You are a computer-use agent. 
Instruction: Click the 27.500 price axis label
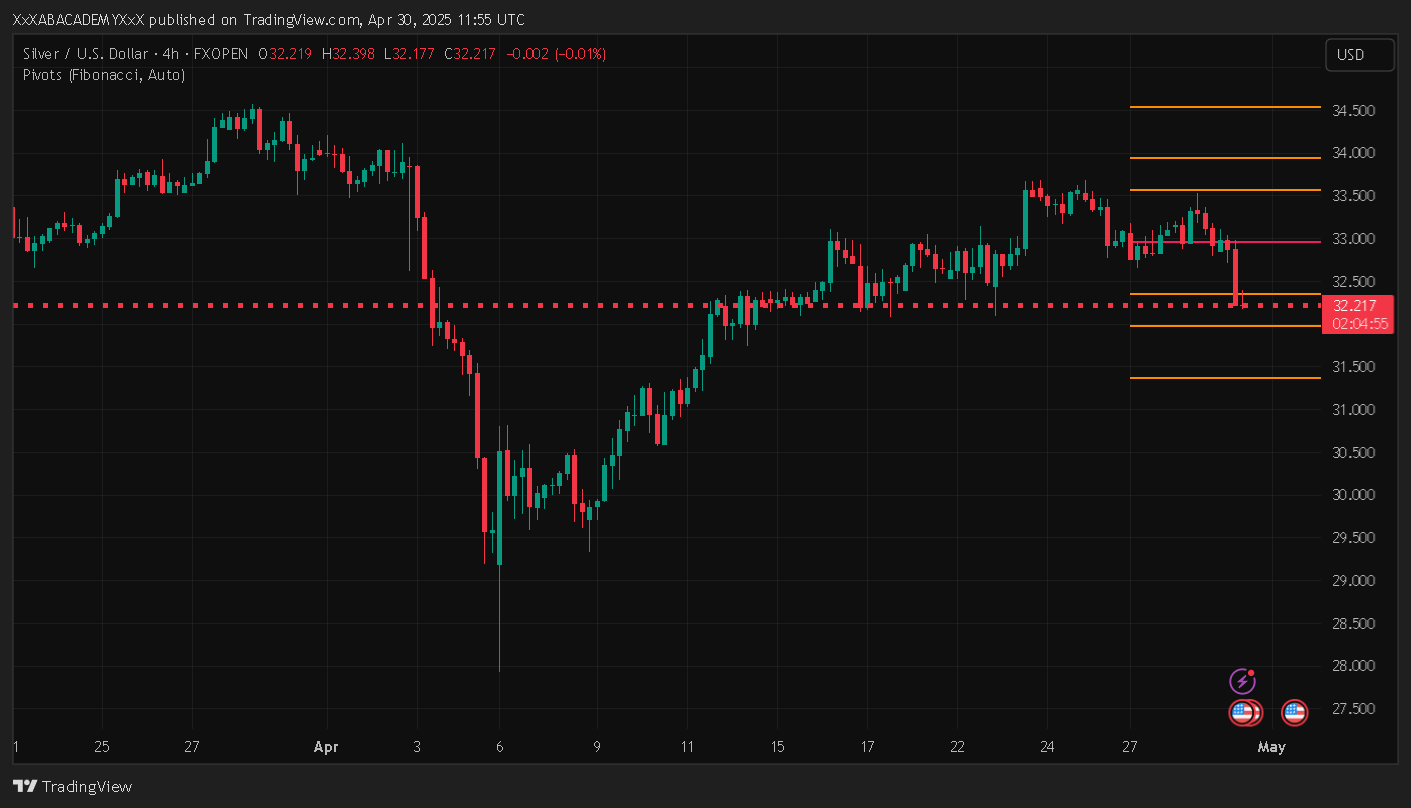click(1353, 709)
